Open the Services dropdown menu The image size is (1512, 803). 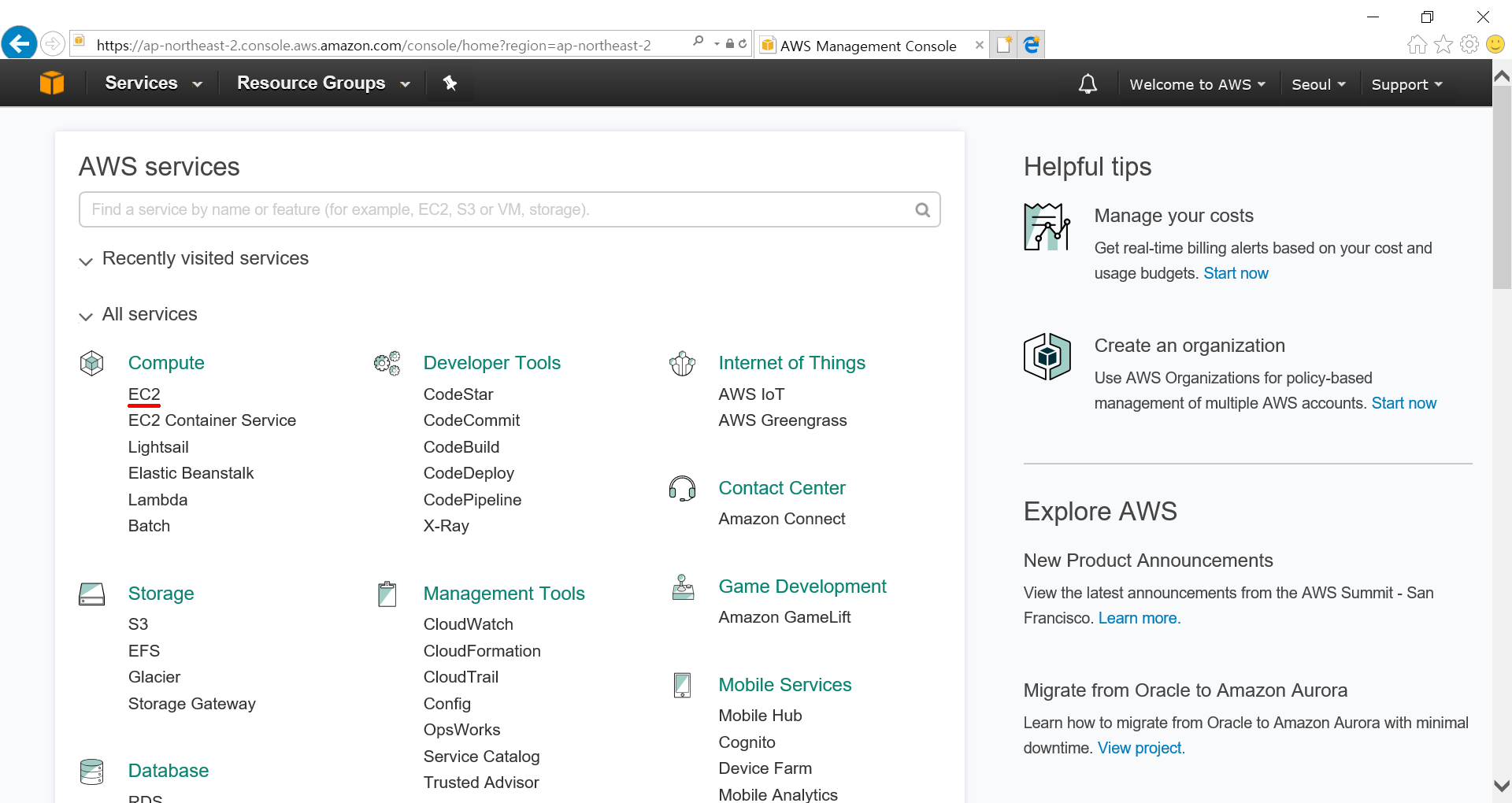(x=154, y=83)
